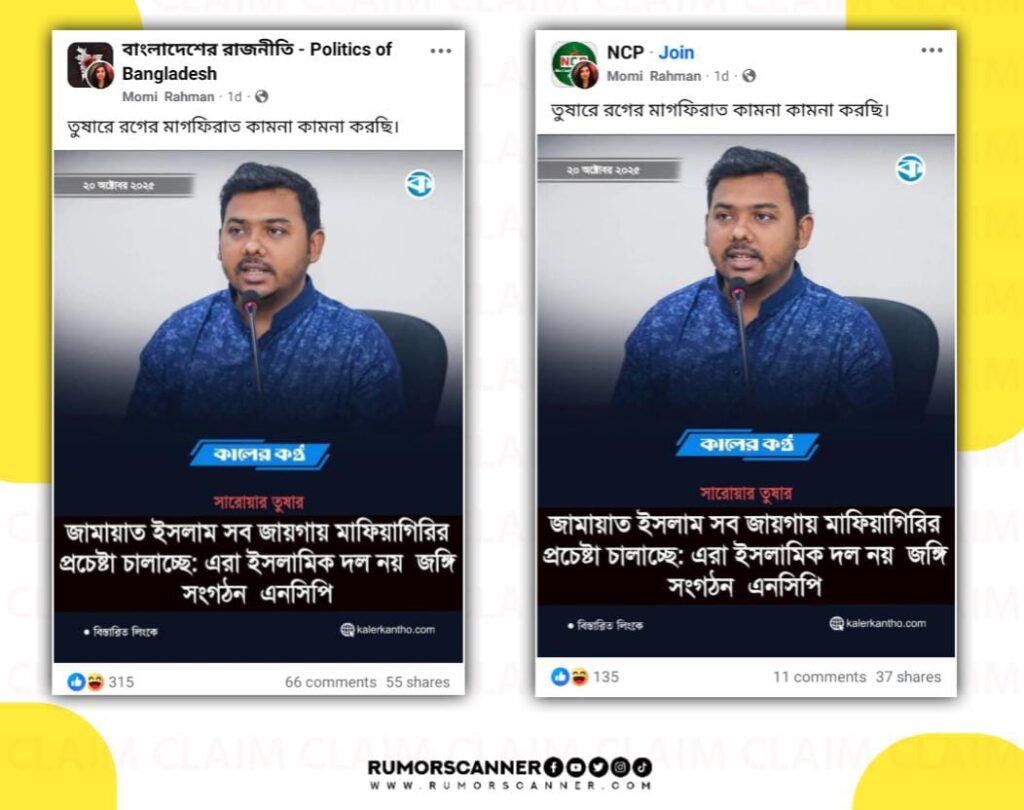View 55 shares on left post
1024x810 pixels.
tap(418, 682)
